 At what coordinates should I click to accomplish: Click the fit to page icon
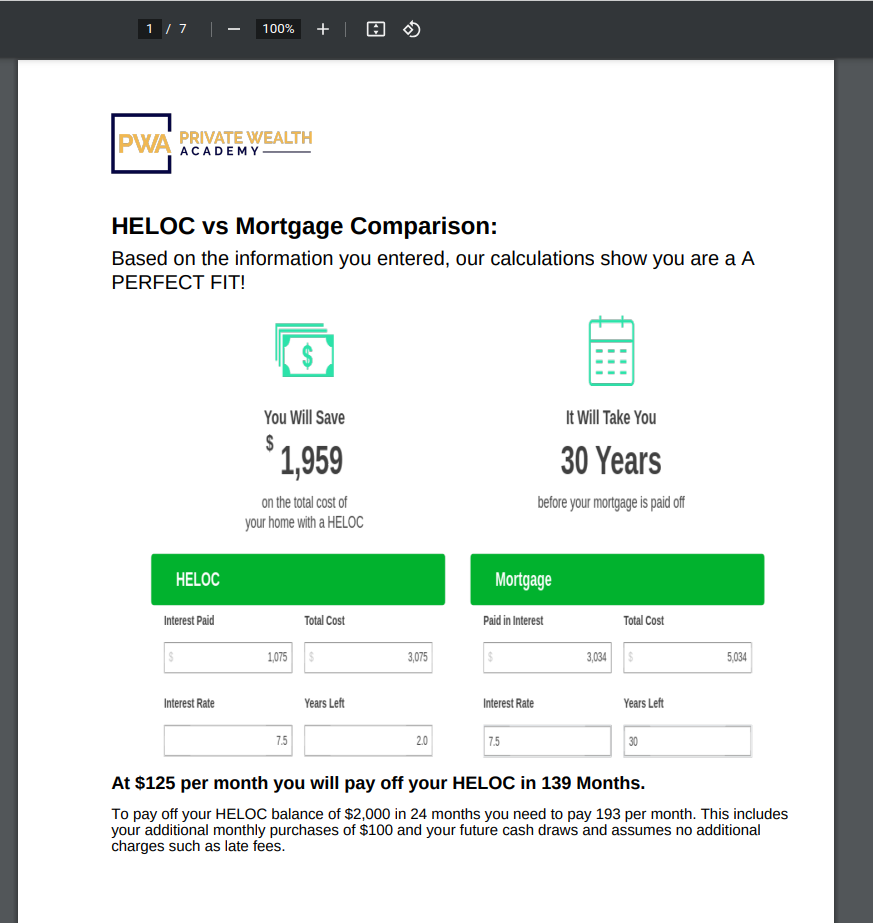coord(376,29)
